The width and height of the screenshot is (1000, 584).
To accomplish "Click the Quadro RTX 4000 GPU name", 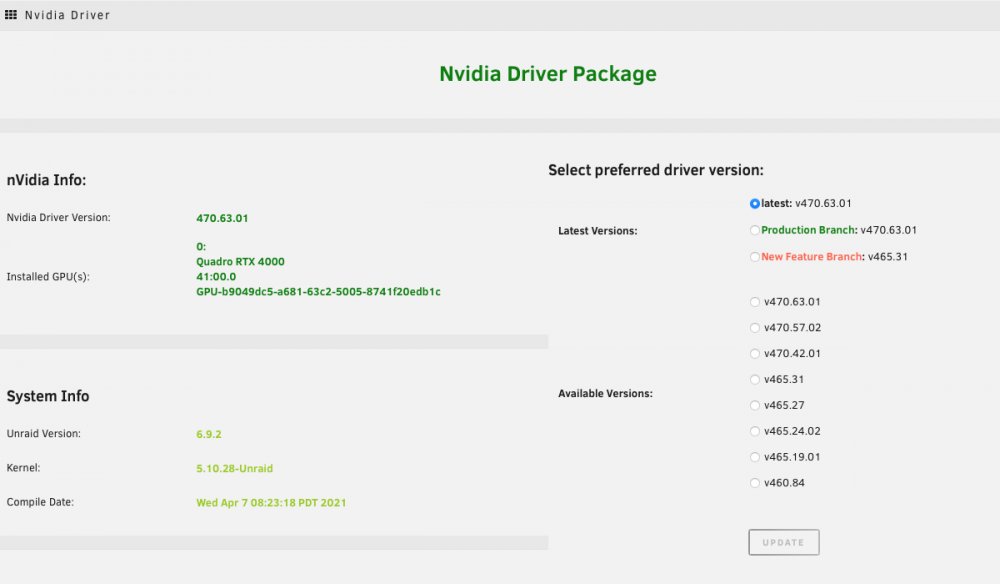I will click(240, 261).
